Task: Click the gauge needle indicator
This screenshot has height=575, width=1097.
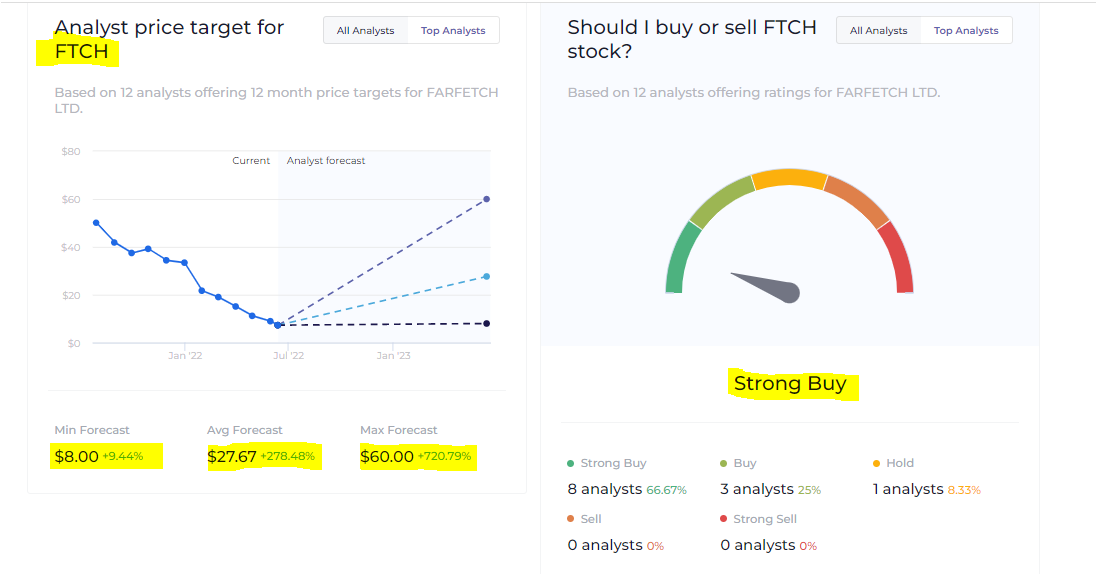Action: pos(768,284)
